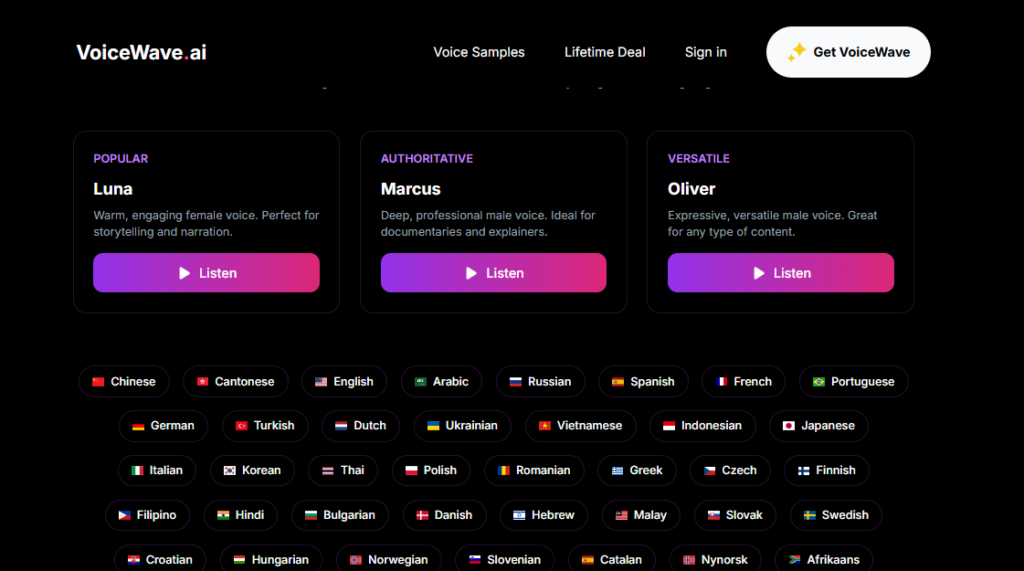Choose Ukrainian language
Image resolution: width=1024 pixels, height=571 pixels.
[462, 426]
